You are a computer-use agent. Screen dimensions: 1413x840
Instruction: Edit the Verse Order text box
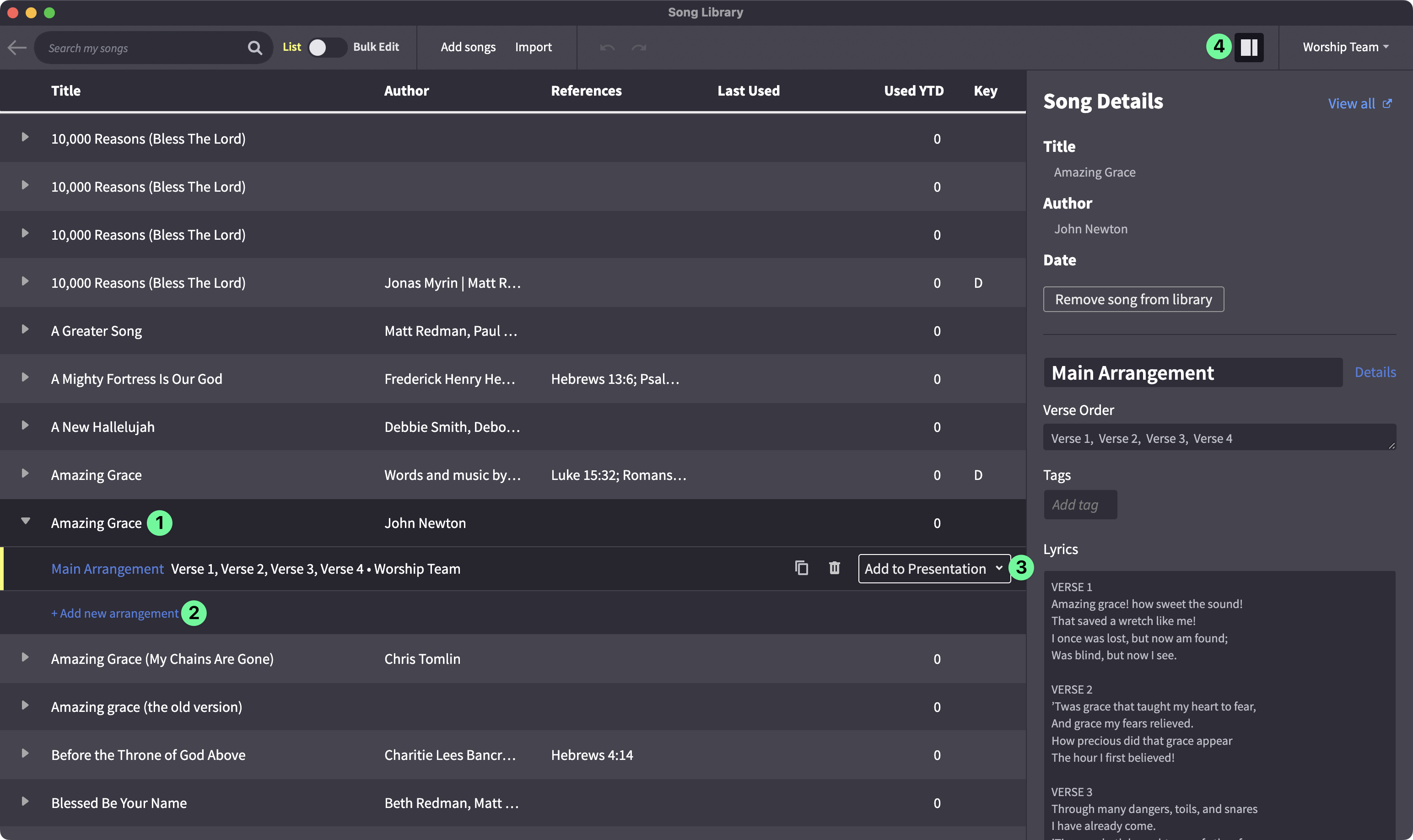[1219, 437]
